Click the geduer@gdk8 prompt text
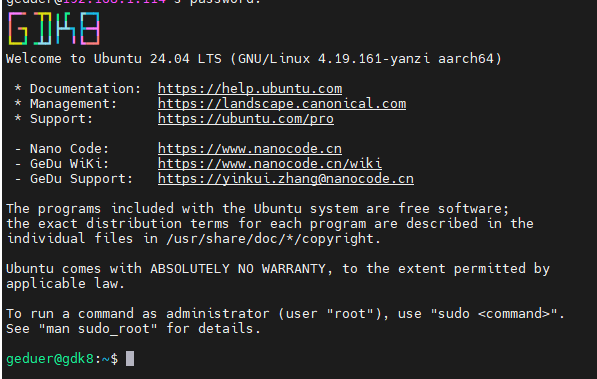The width and height of the screenshot is (597, 379). click(50, 359)
